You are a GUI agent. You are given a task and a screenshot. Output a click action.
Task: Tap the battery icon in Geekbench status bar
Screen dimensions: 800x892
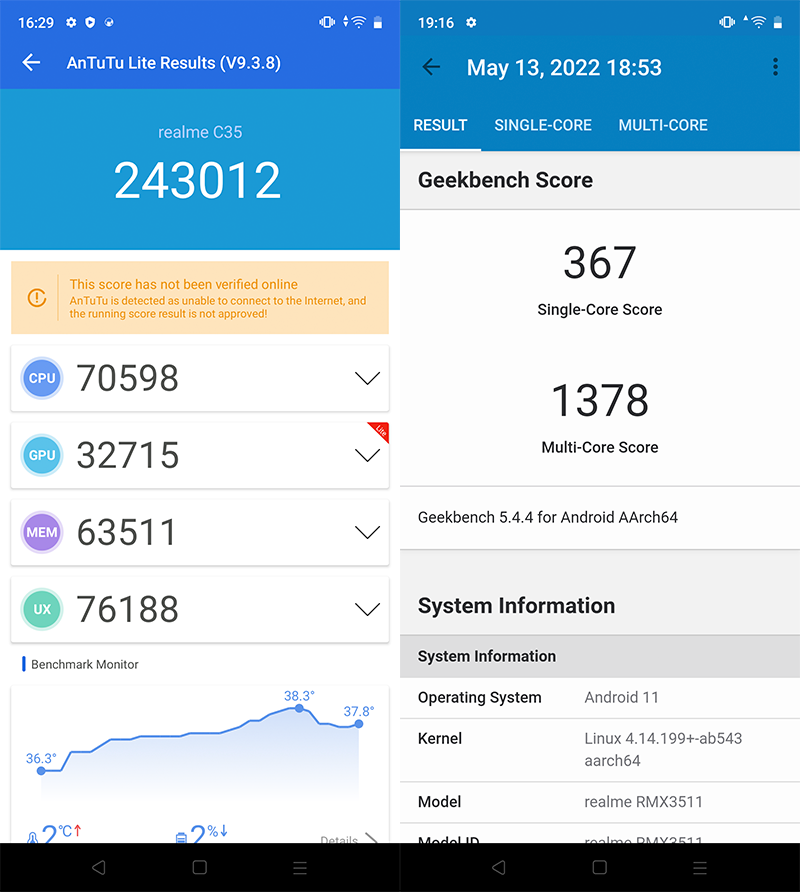pos(778,23)
